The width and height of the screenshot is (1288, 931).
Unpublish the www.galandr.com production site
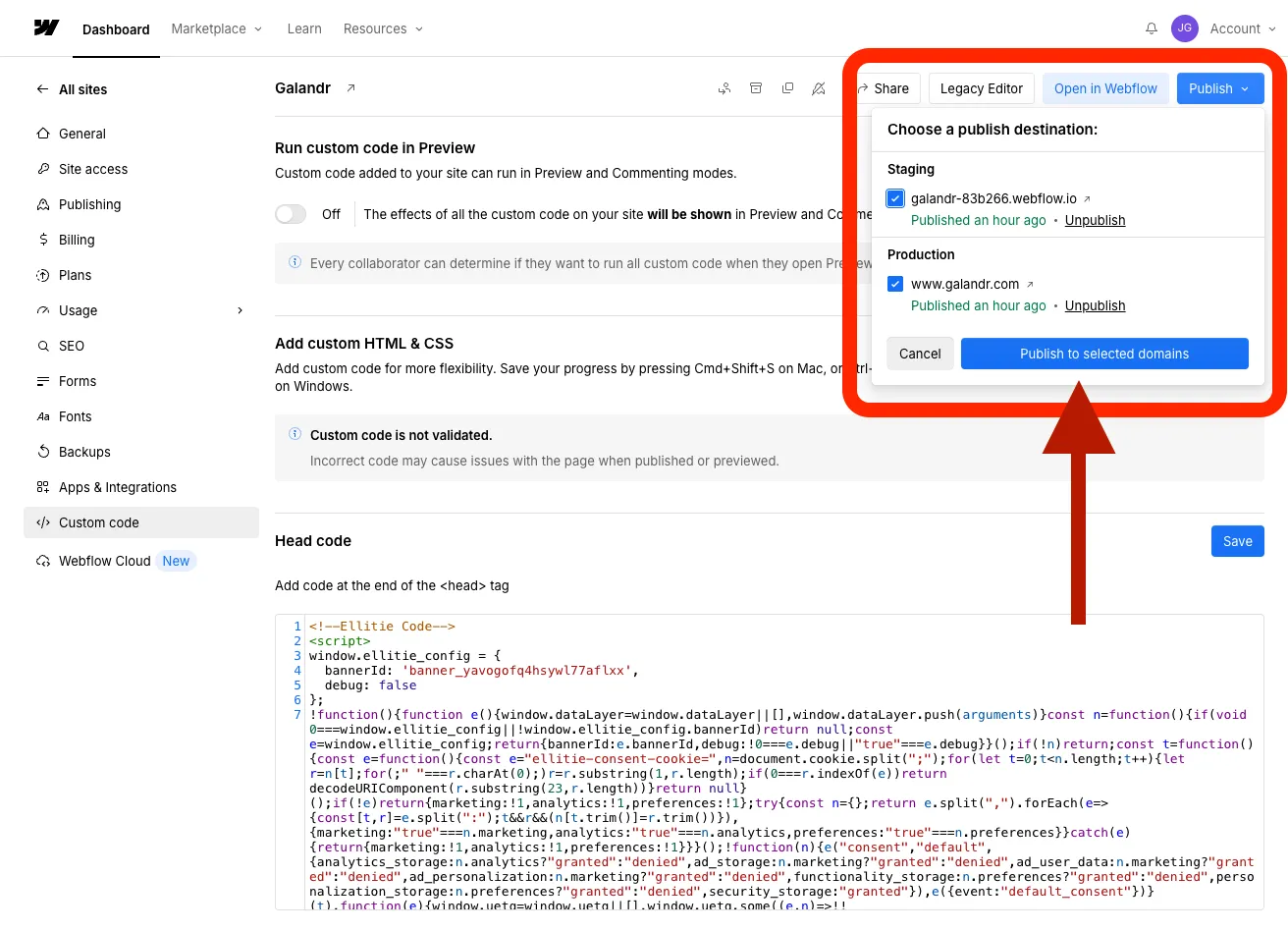click(1095, 305)
